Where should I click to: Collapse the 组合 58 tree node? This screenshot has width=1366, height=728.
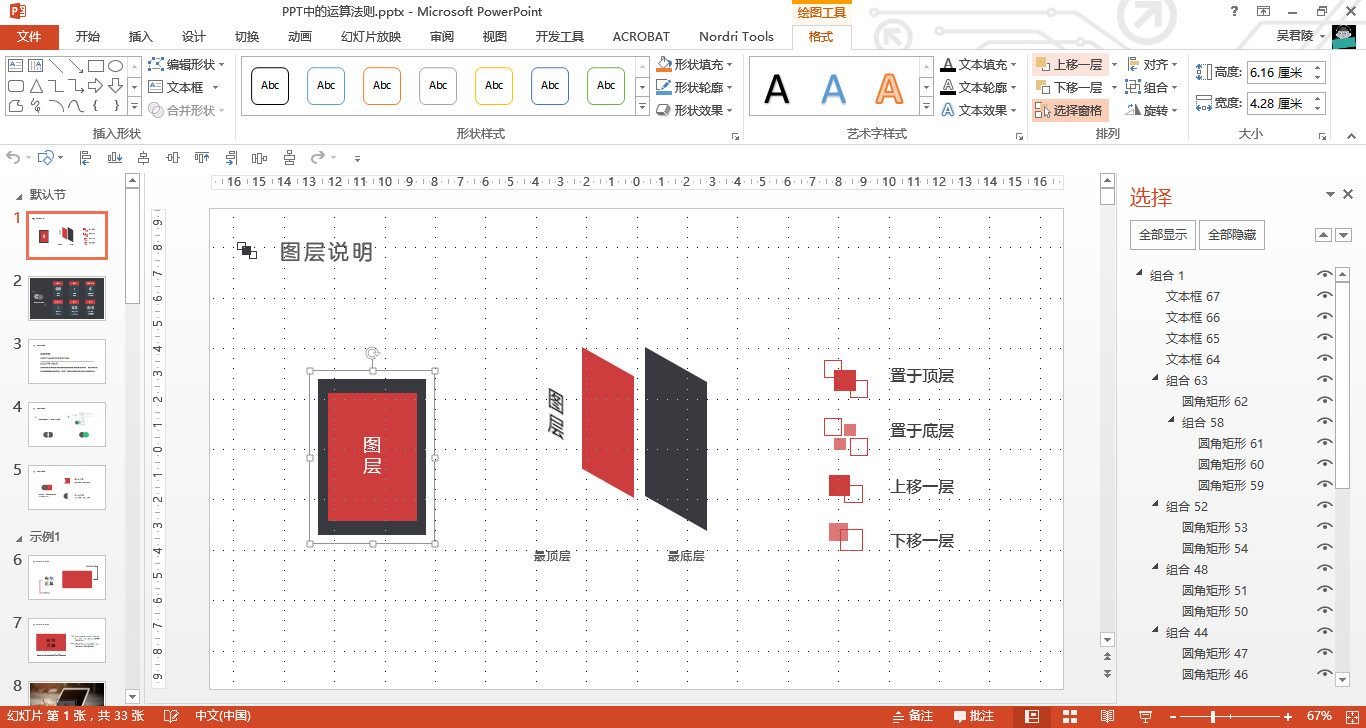tap(1172, 422)
